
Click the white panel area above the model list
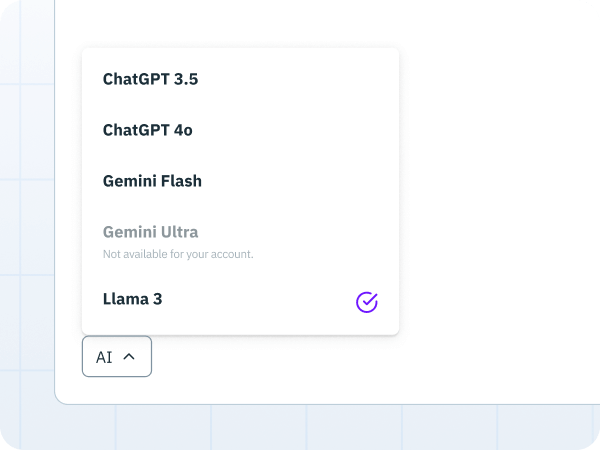[240, 23]
